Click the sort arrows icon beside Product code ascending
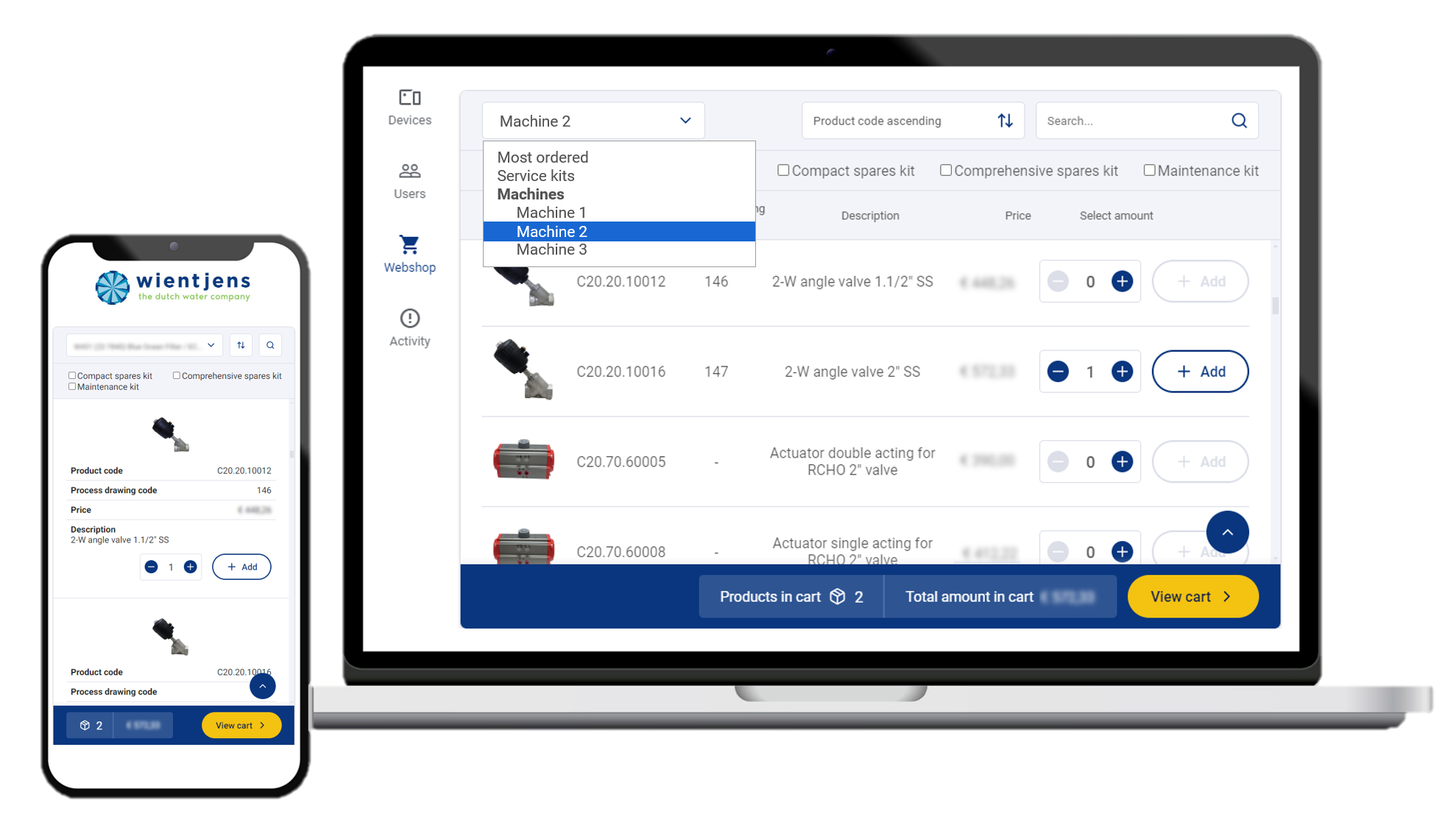 click(1006, 120)
